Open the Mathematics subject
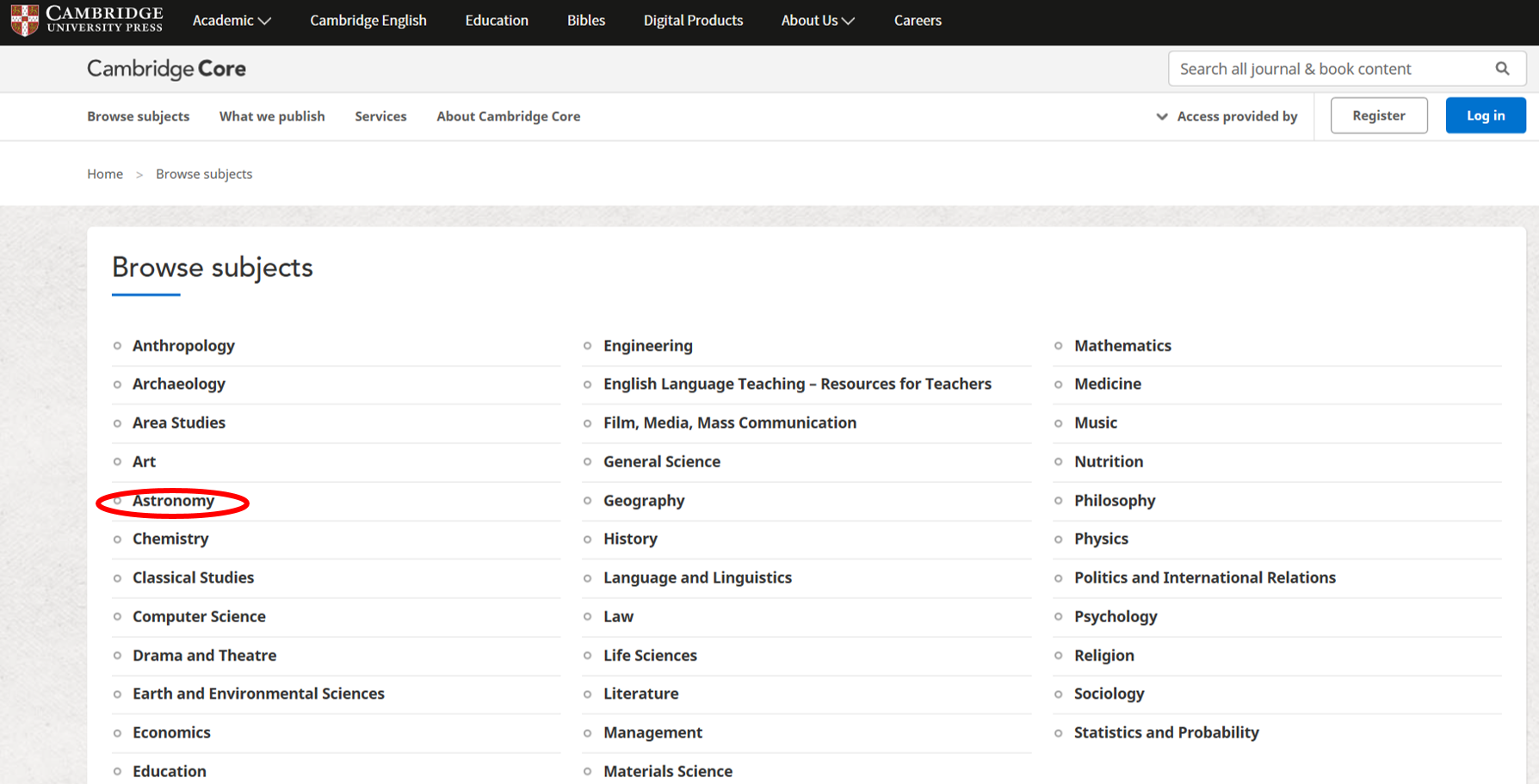Screen dimensions: 1539x784 tap(1122, 345)
